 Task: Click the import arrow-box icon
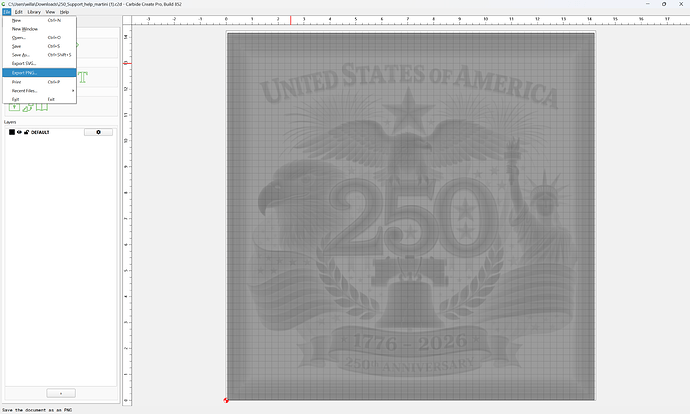(15, 107)
